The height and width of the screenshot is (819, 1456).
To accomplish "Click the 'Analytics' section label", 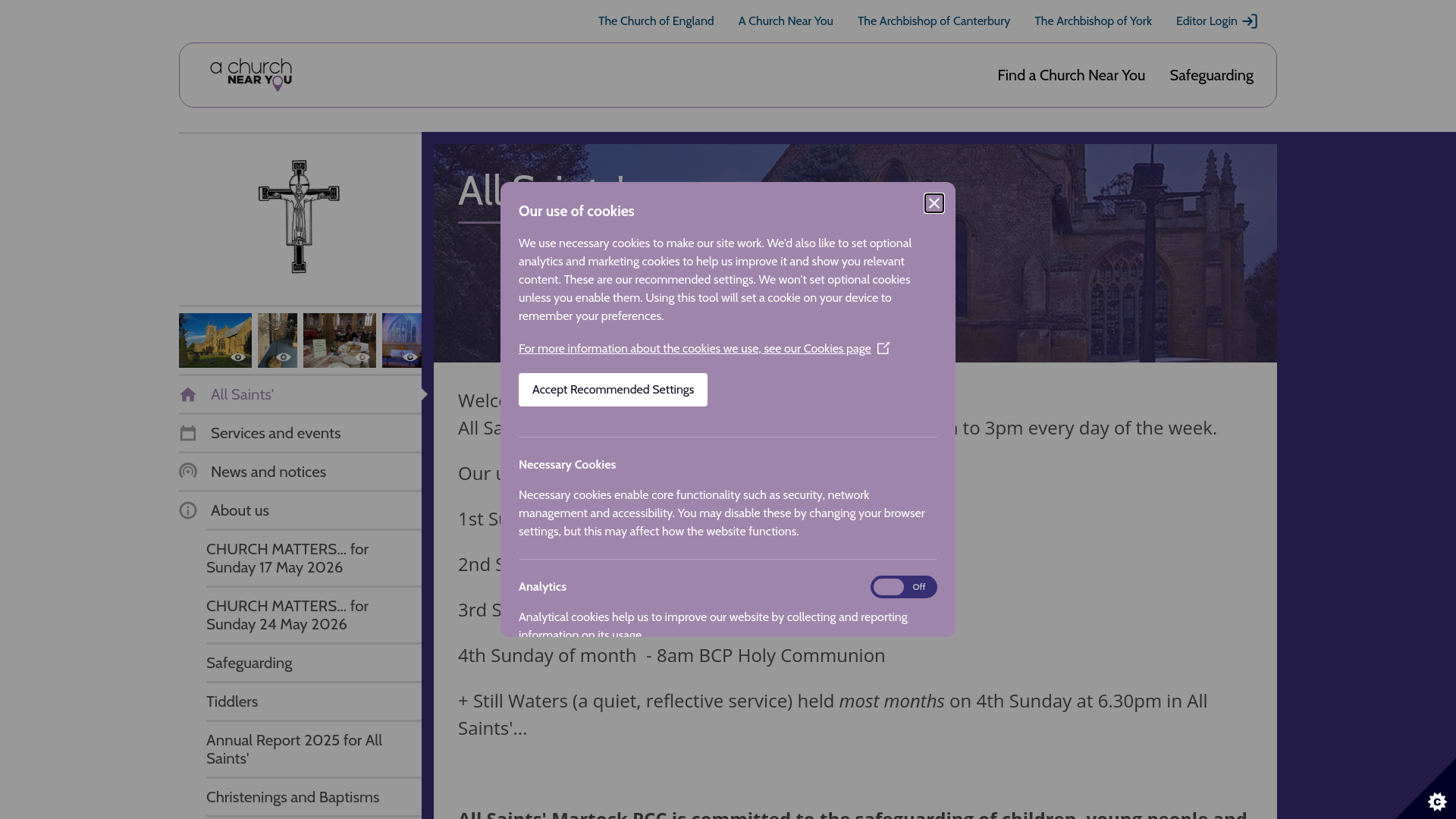I will click(542, 587).
